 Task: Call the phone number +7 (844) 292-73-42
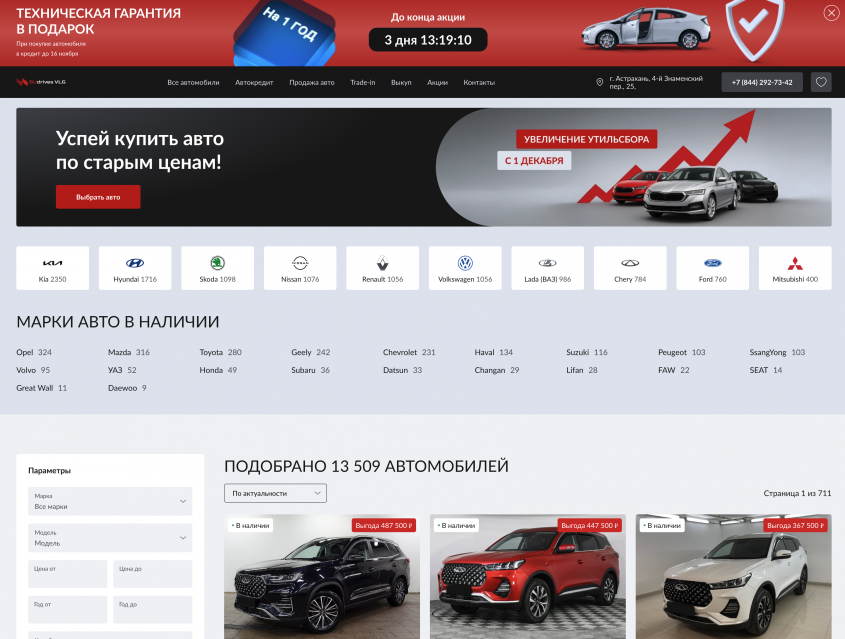tap(762, 82)
